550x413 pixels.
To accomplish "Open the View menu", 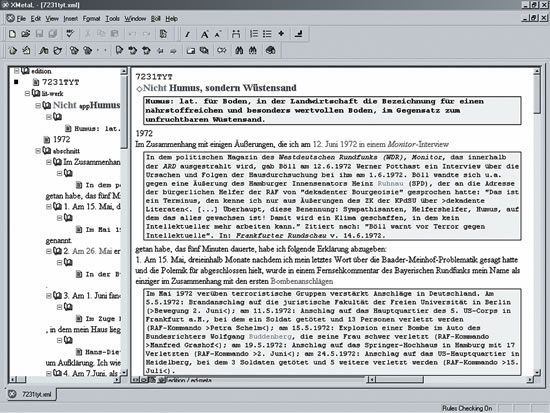I will pyautogui.click(x=52, y=19).
